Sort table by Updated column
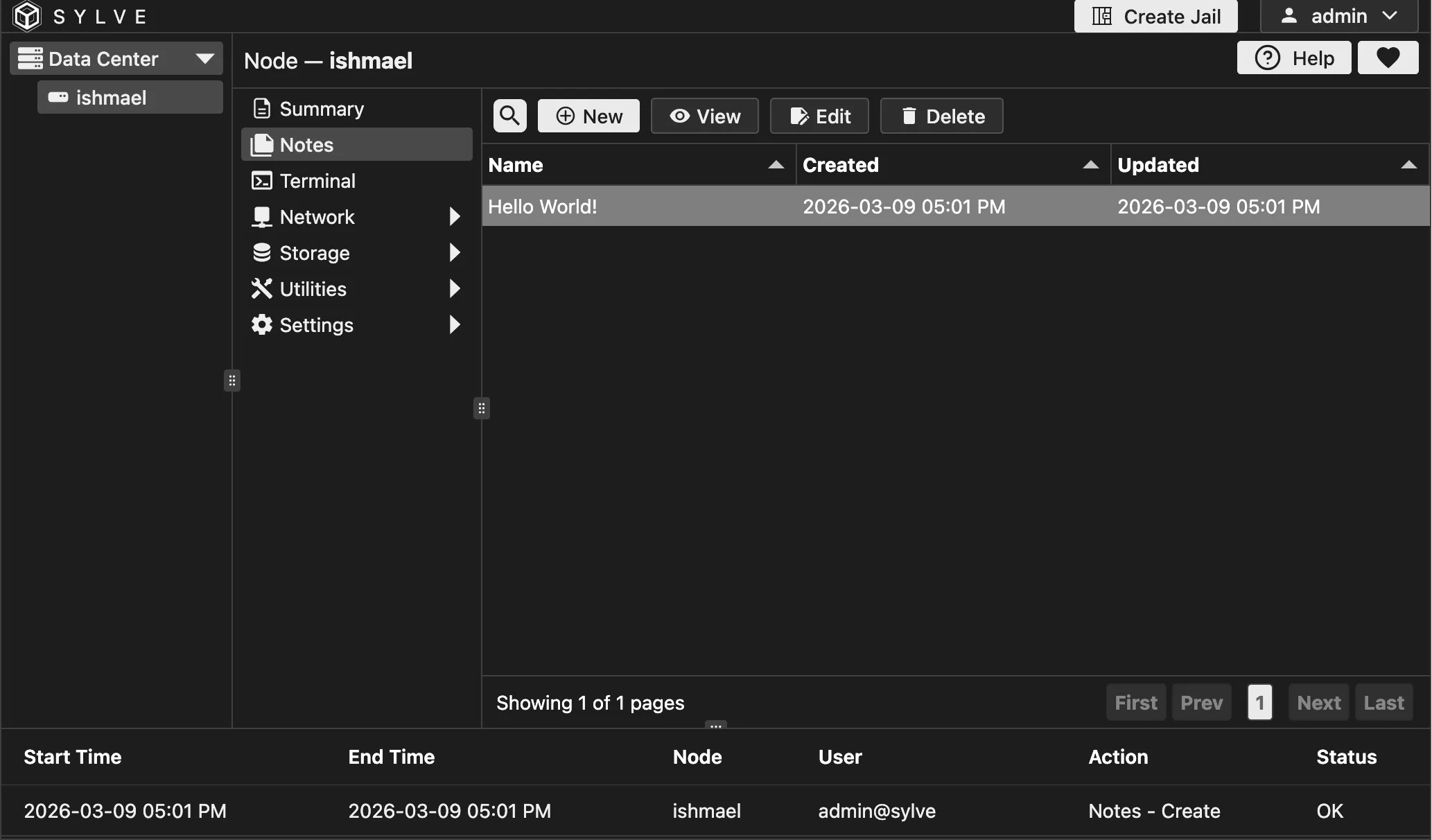Viewport: 1432px width, 840px height. [x=1158, y=165]
